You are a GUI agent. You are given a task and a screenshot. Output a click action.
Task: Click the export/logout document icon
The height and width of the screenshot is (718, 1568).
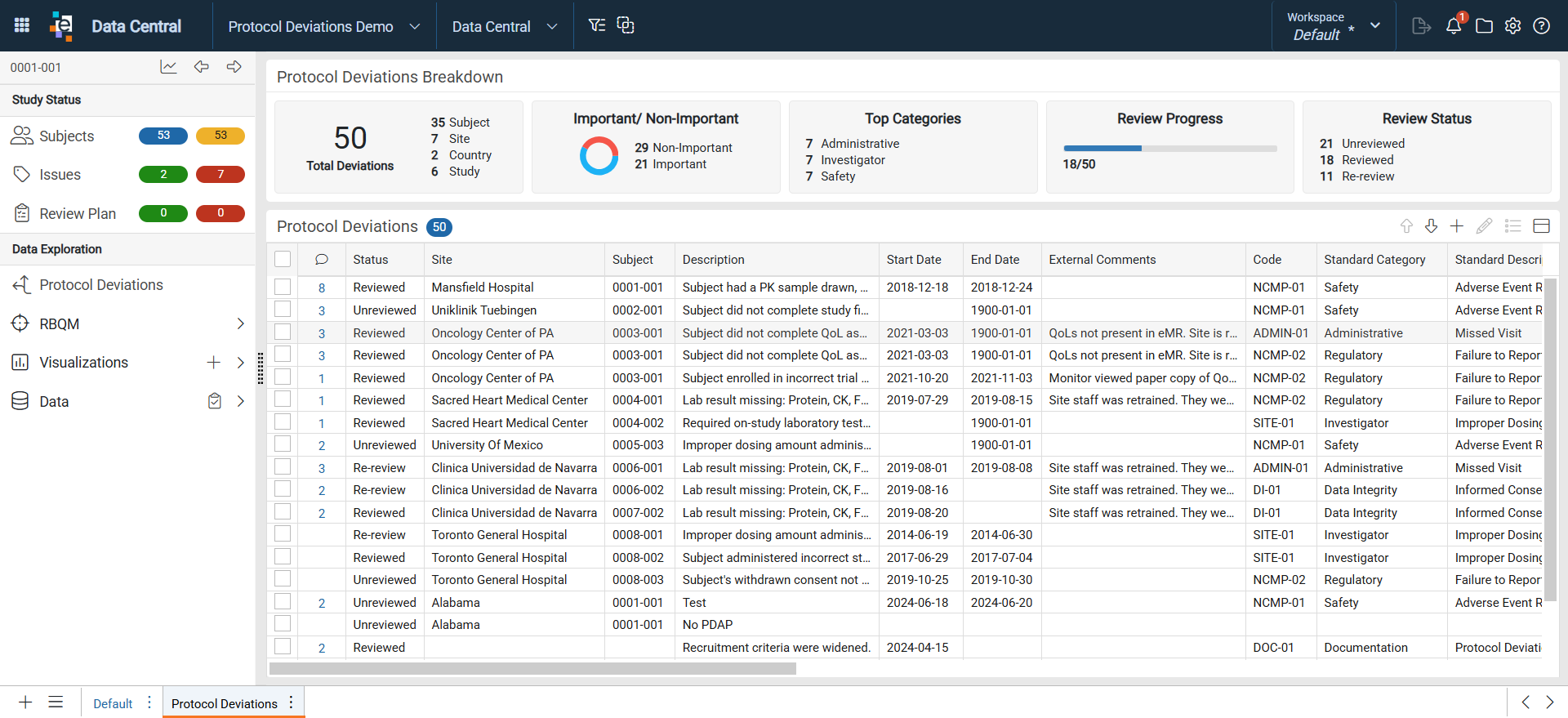(1421, 26)
